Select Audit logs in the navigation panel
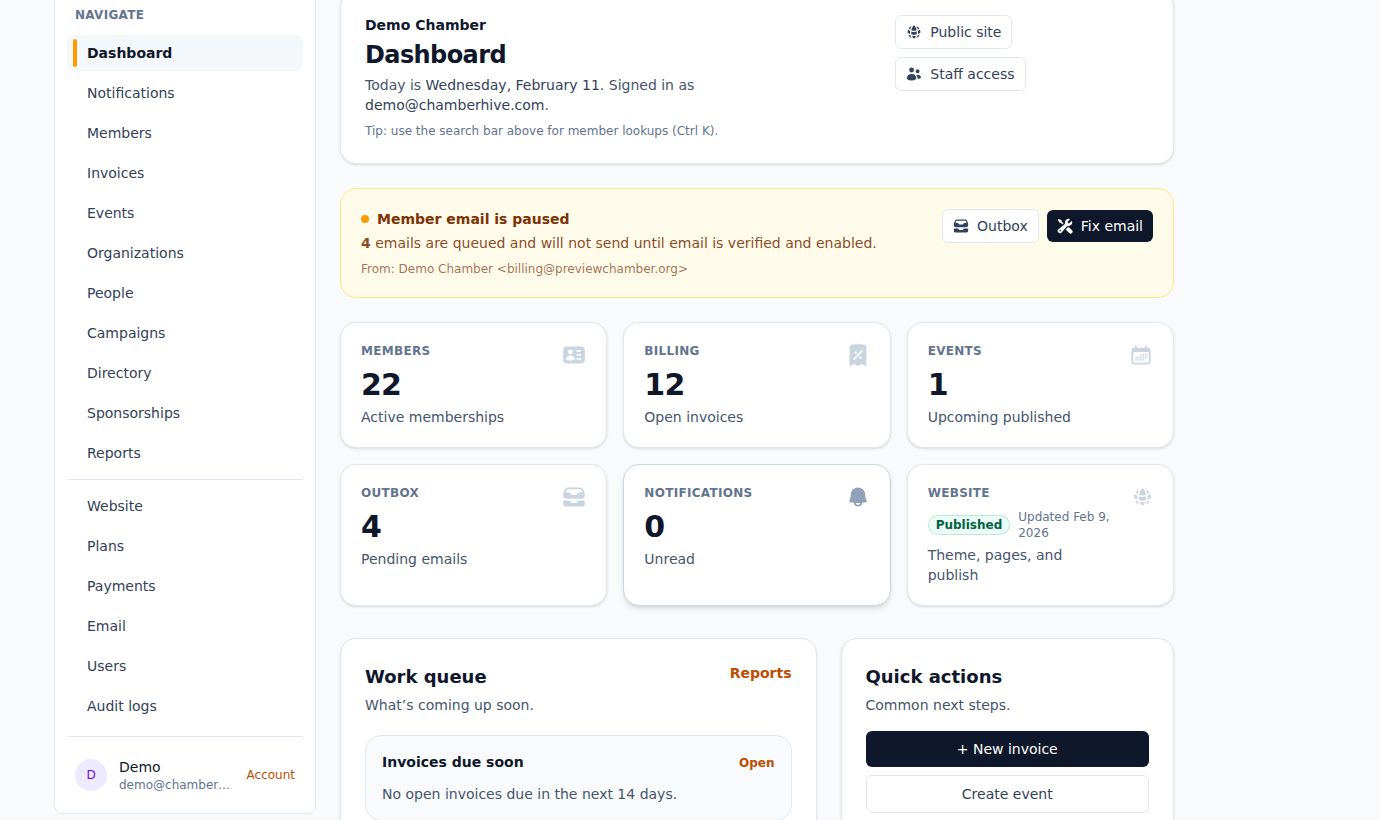 coord(121,705)
